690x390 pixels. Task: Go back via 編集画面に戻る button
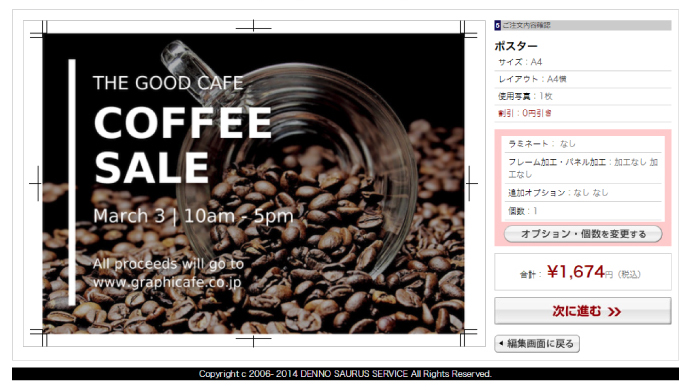(x=537, y=344)
